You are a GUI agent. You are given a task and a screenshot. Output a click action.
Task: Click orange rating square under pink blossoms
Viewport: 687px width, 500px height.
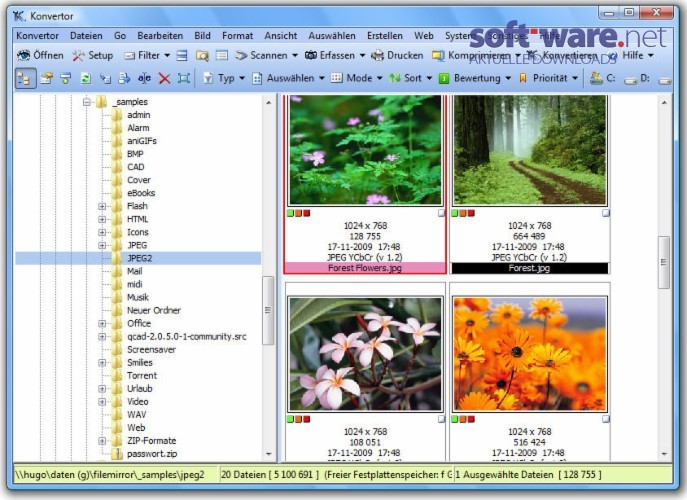click(x=298, y=419)
